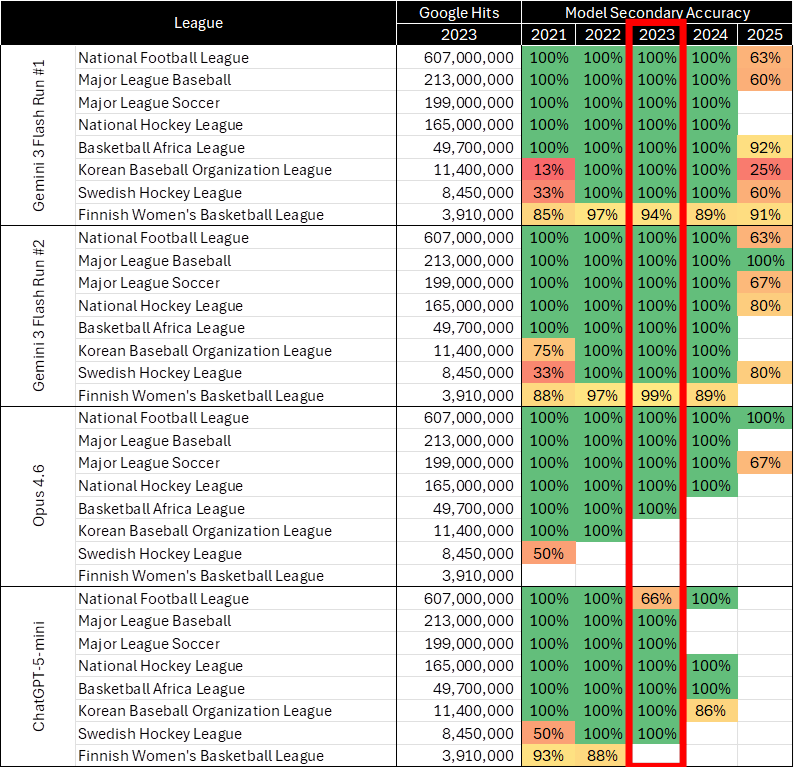This screenshot has width=794, height=768.
Task: Select the 85% accuracy cell
Action: (548, 215)
